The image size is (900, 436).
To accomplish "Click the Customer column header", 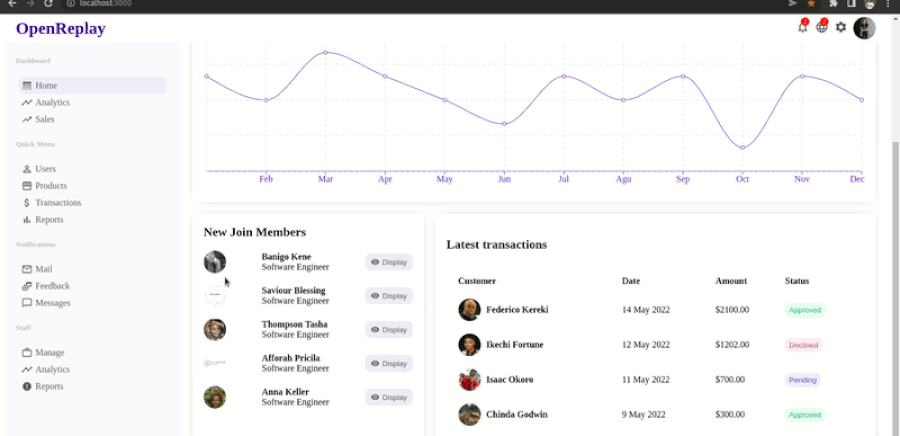I will 477,281.
